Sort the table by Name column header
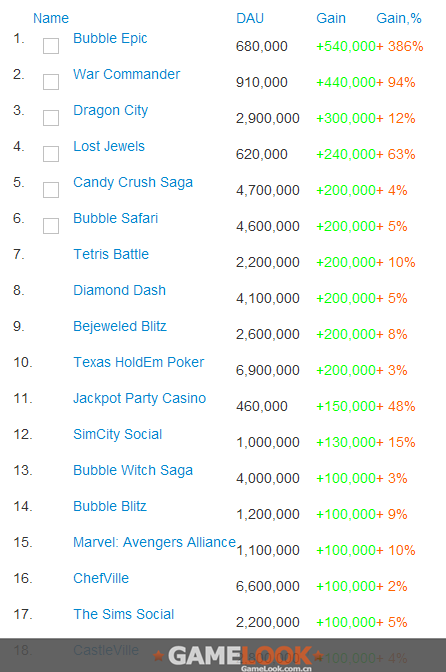The width and height of the screenshot is (446, 672). coord(51,18)
